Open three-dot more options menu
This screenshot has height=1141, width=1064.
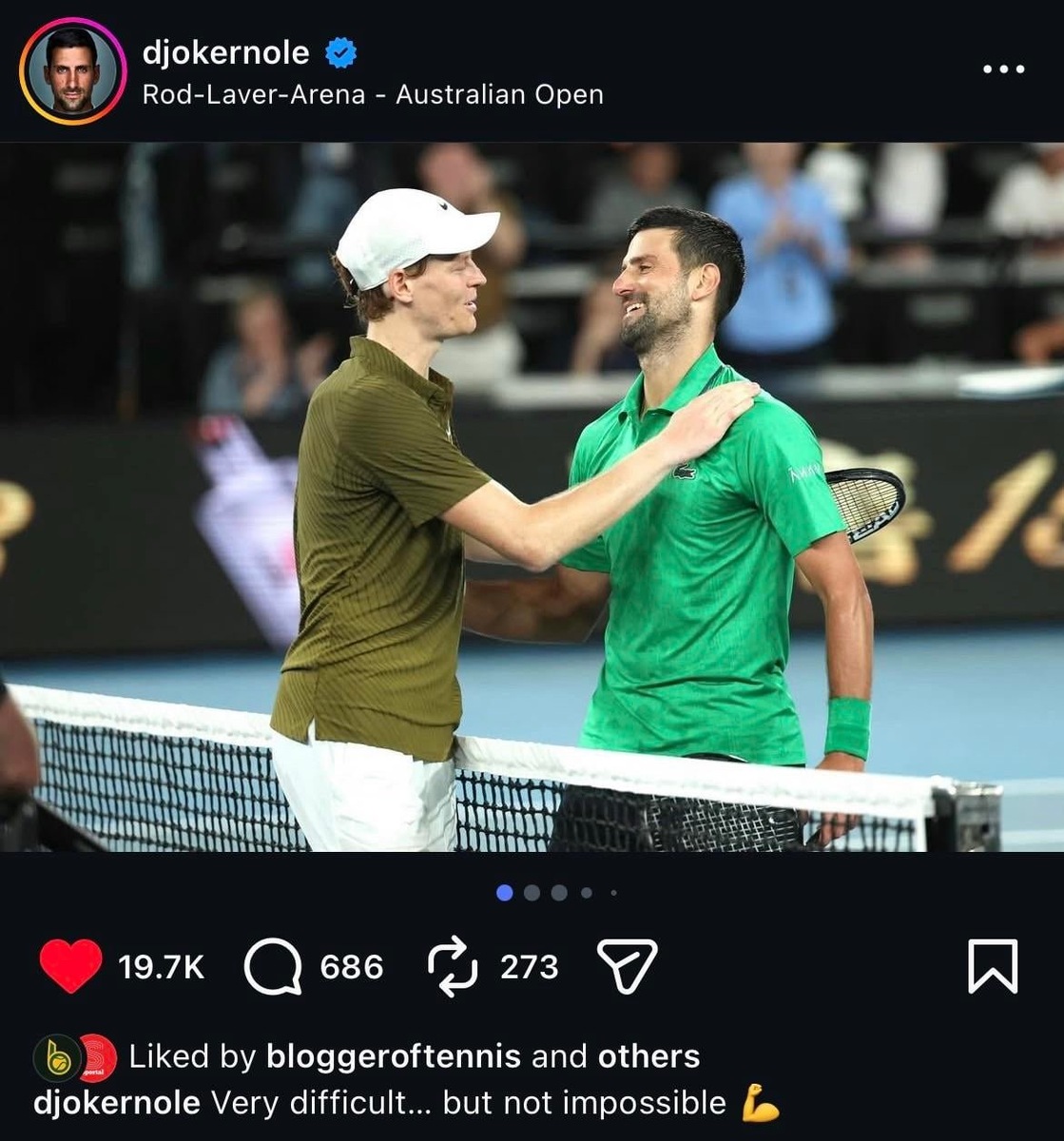point(1003,68)
